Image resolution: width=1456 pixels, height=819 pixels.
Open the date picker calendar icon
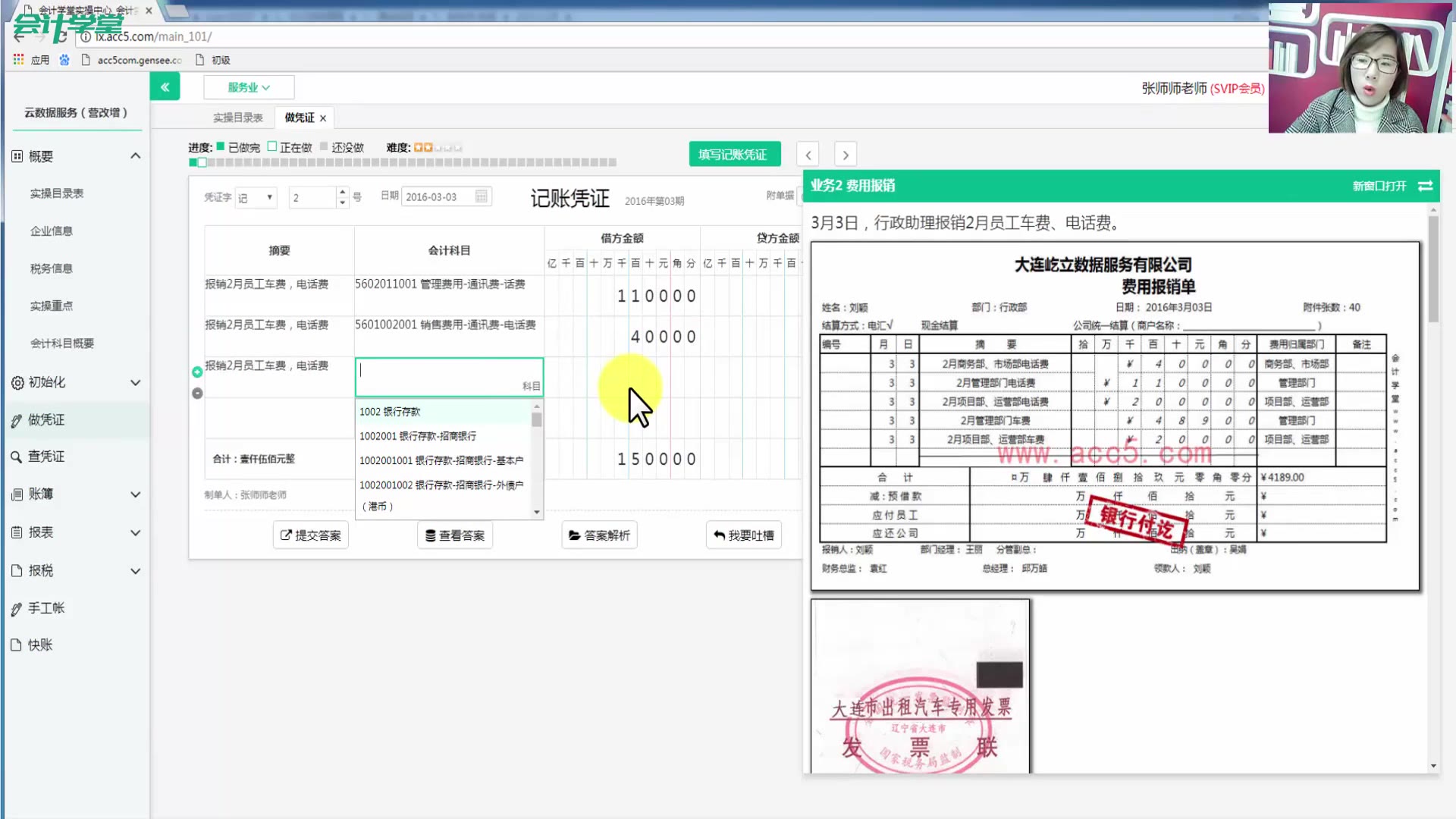[481, 197]
